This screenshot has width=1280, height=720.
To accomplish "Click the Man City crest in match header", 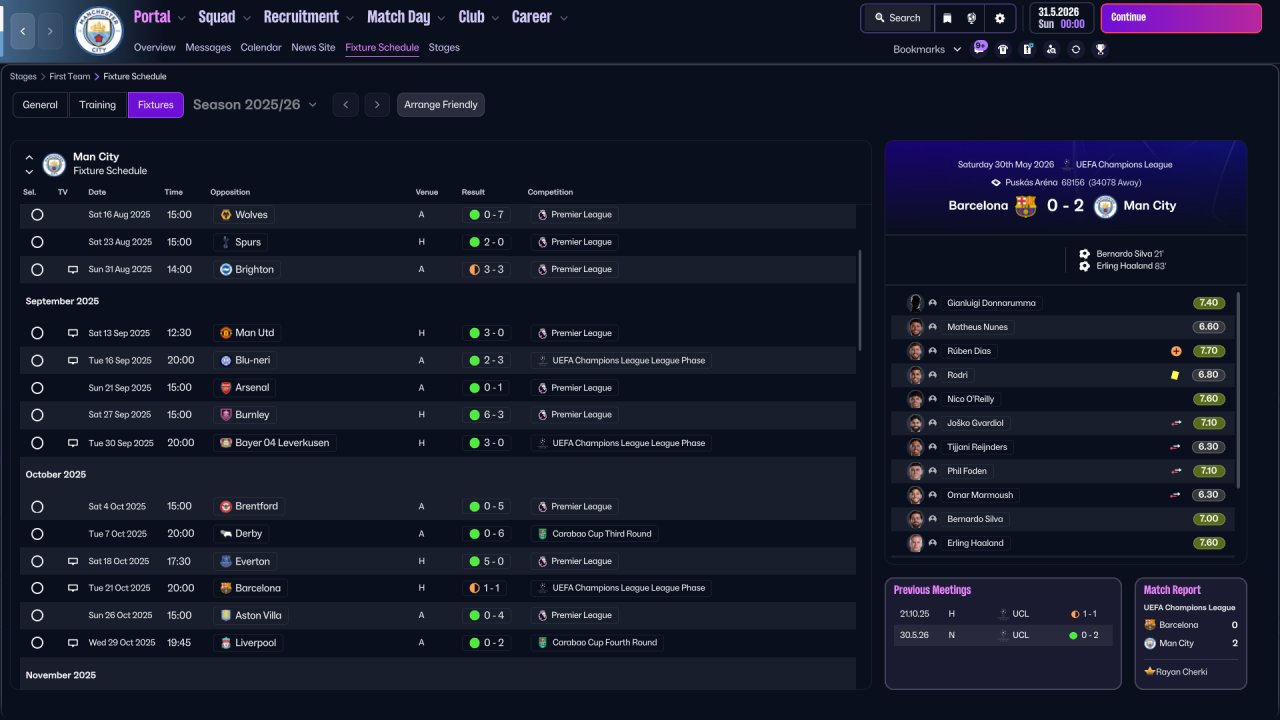I will pyautogui.click(x=1105, y=206).
